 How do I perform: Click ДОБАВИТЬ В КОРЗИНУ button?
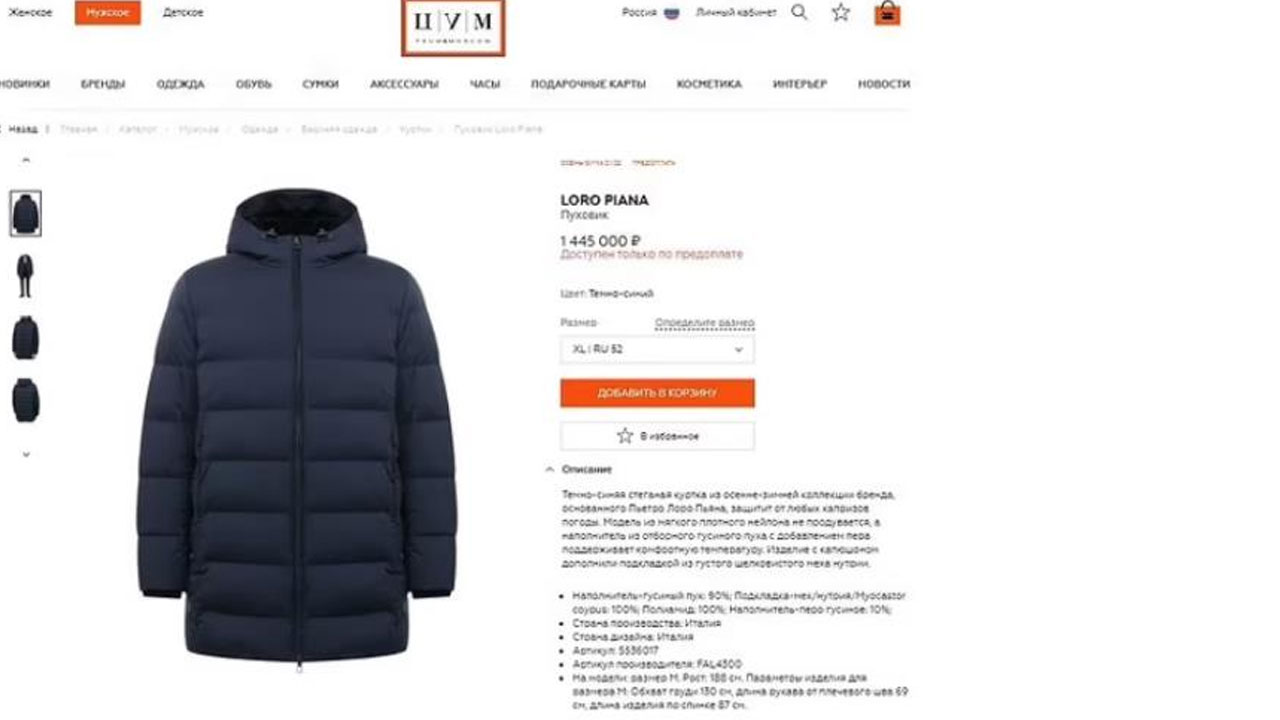(657, 393)
